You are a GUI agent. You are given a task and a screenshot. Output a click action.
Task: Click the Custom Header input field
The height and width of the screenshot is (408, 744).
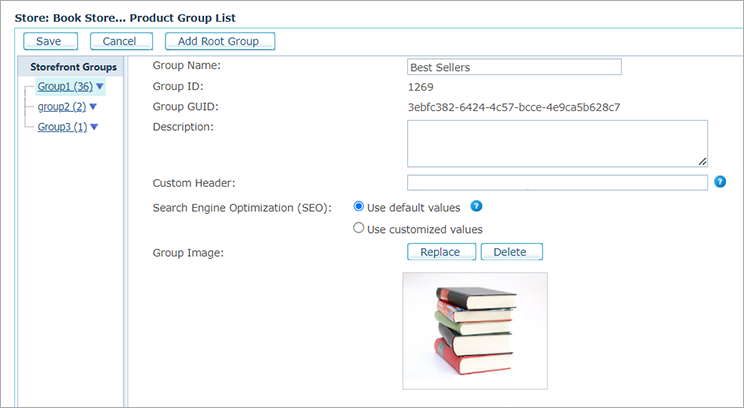[556, 182]
